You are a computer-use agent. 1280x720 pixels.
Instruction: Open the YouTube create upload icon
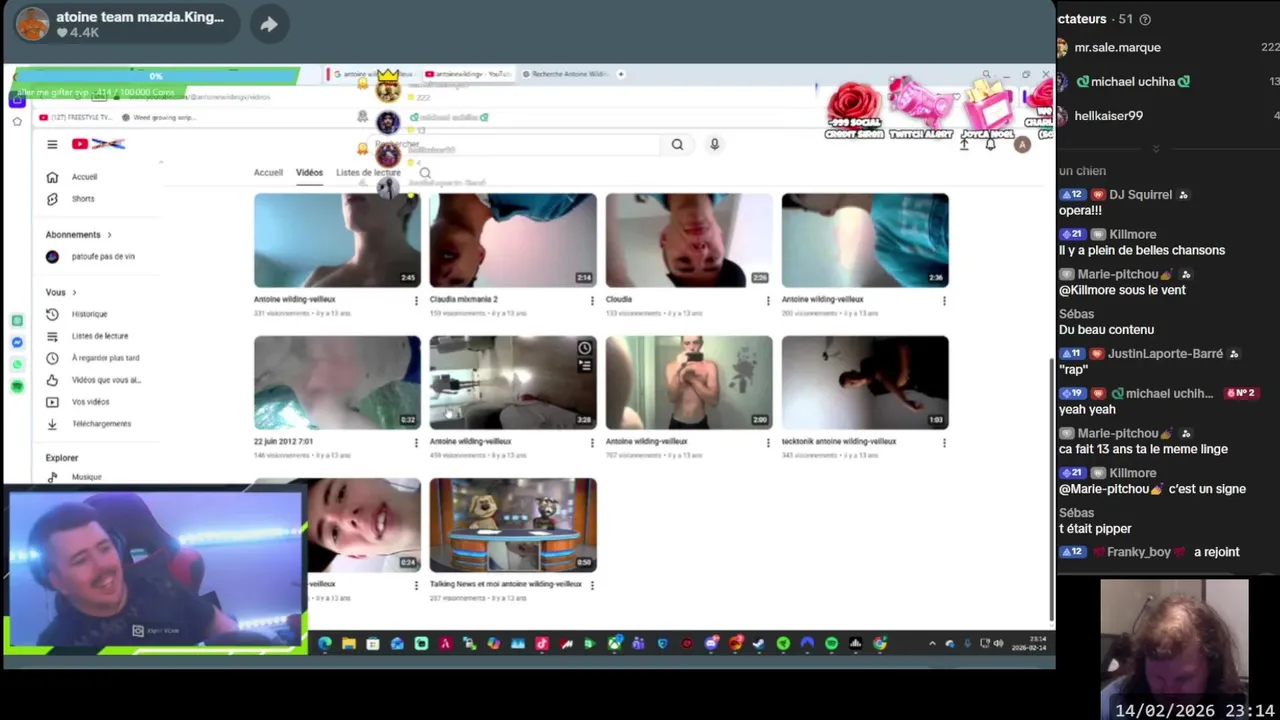(964, 144)
